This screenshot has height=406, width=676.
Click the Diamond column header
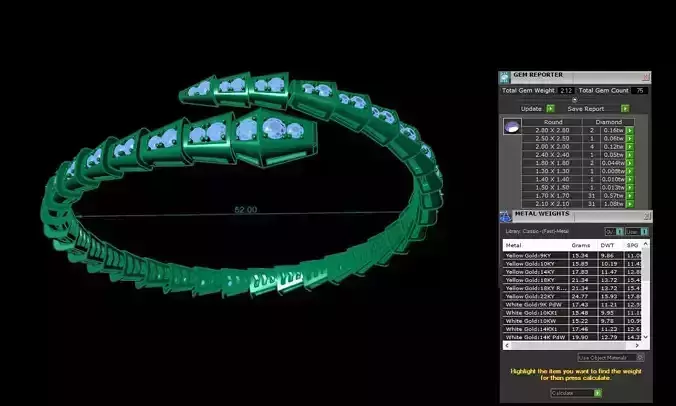pyautogui.click(x=608, y=122)
